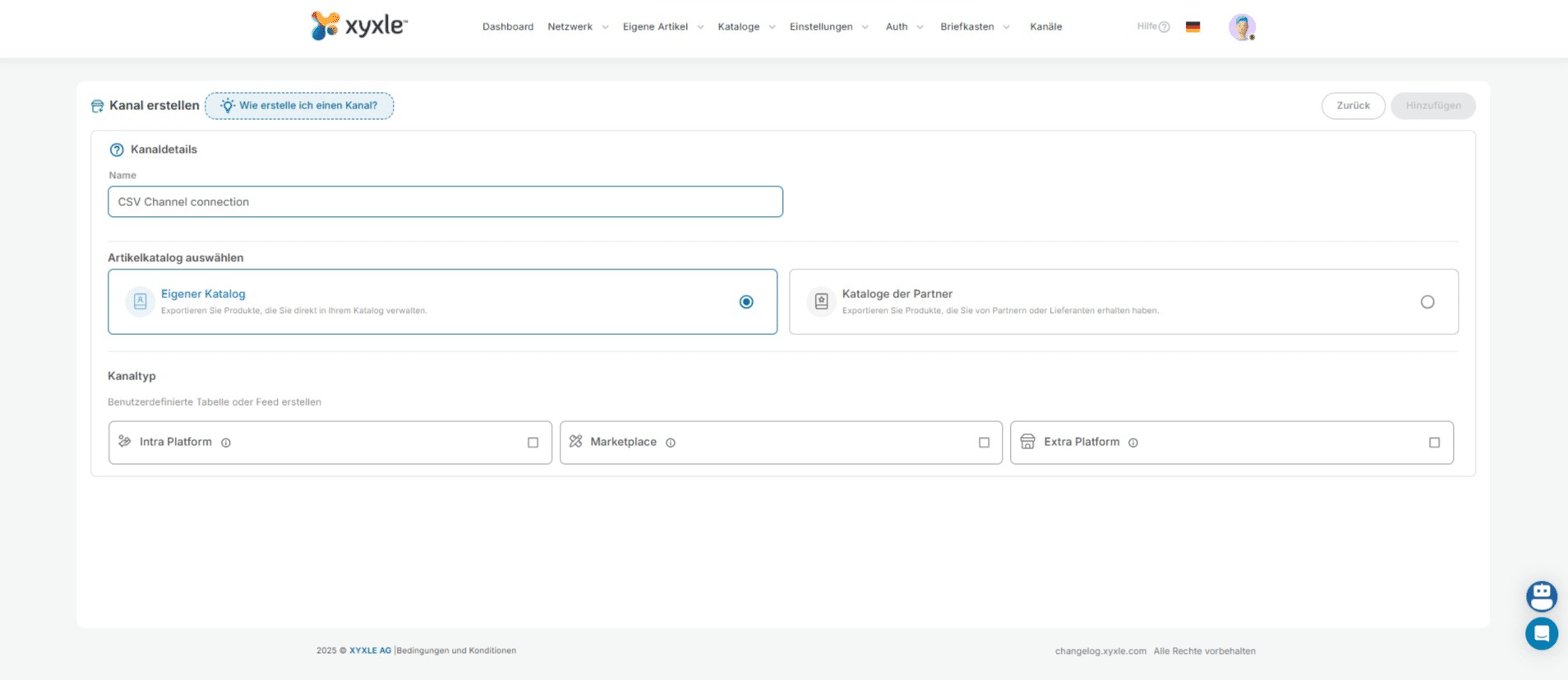Screen dimensions: 1568x680
Task: Open the Hilfe question mark icon
Action: tap(1164, 27)
